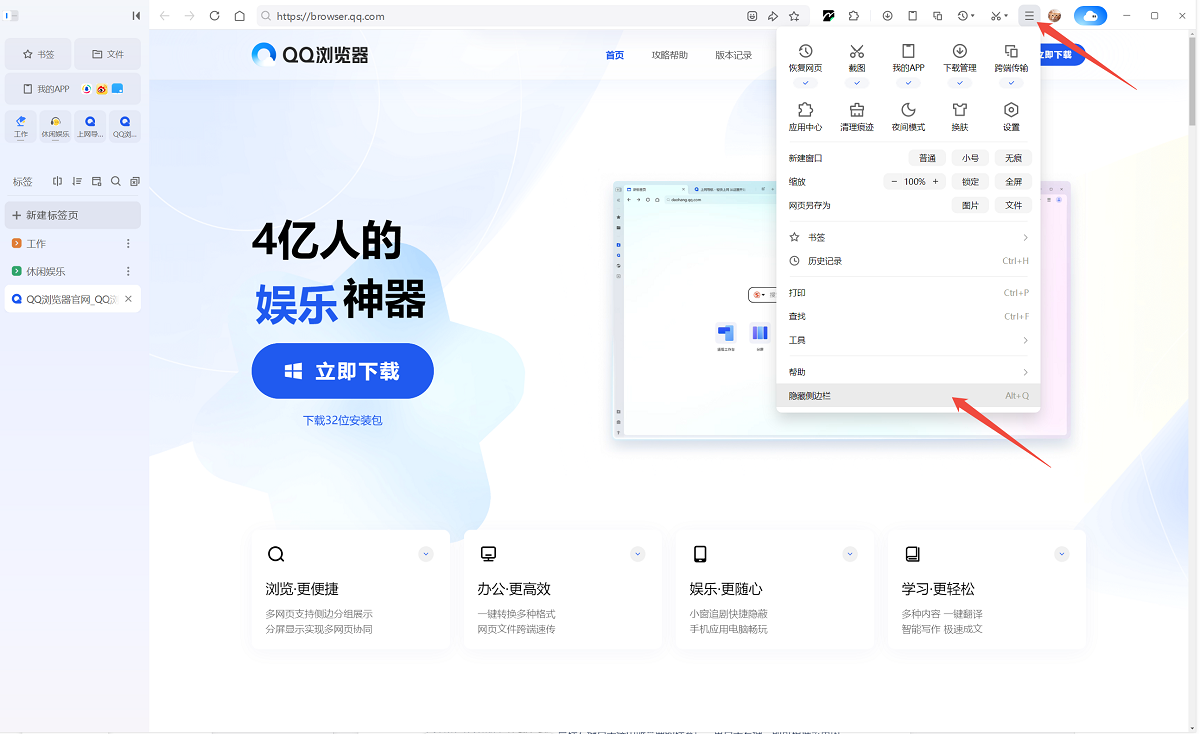Click the blue 立即下载 download button
Screen dimensions: 1200x734
click(x=342, y=371)
